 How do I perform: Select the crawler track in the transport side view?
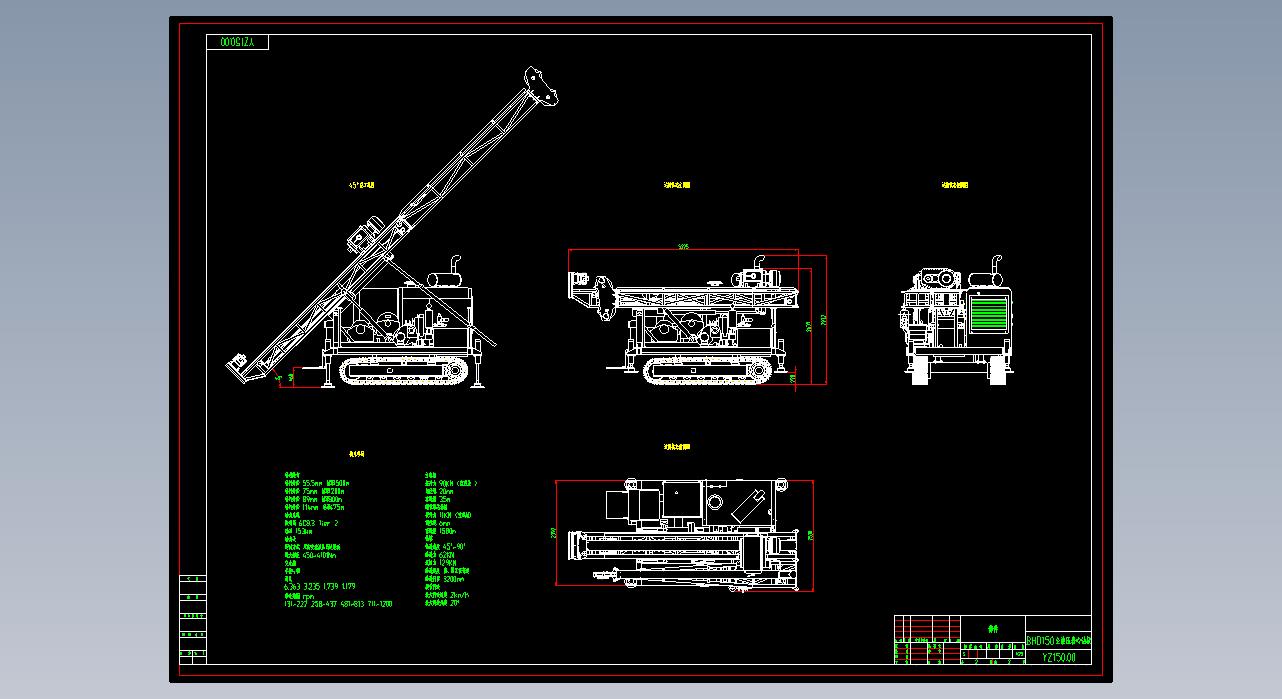point(708,371)
